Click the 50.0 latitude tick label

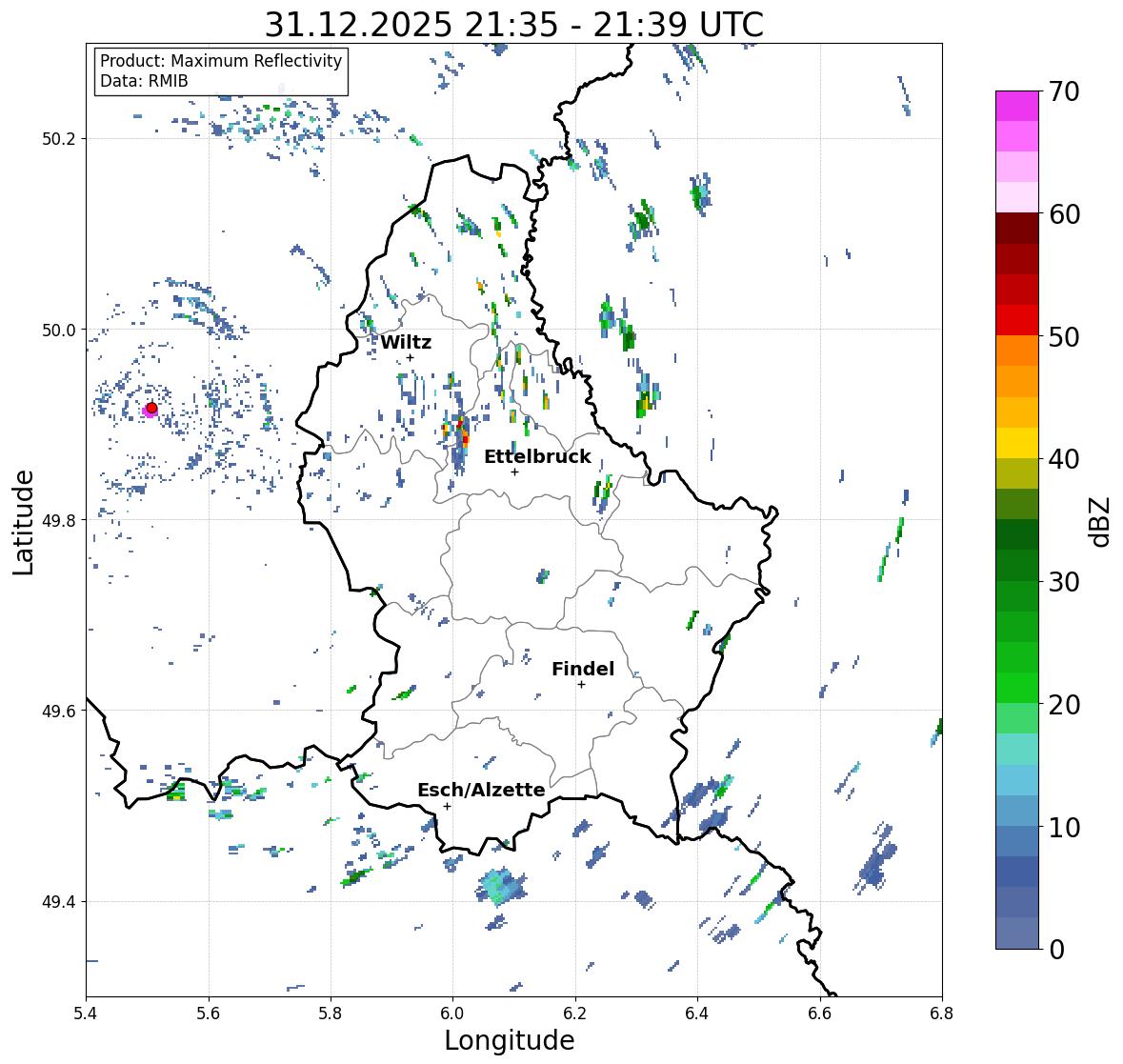point(59,331)
